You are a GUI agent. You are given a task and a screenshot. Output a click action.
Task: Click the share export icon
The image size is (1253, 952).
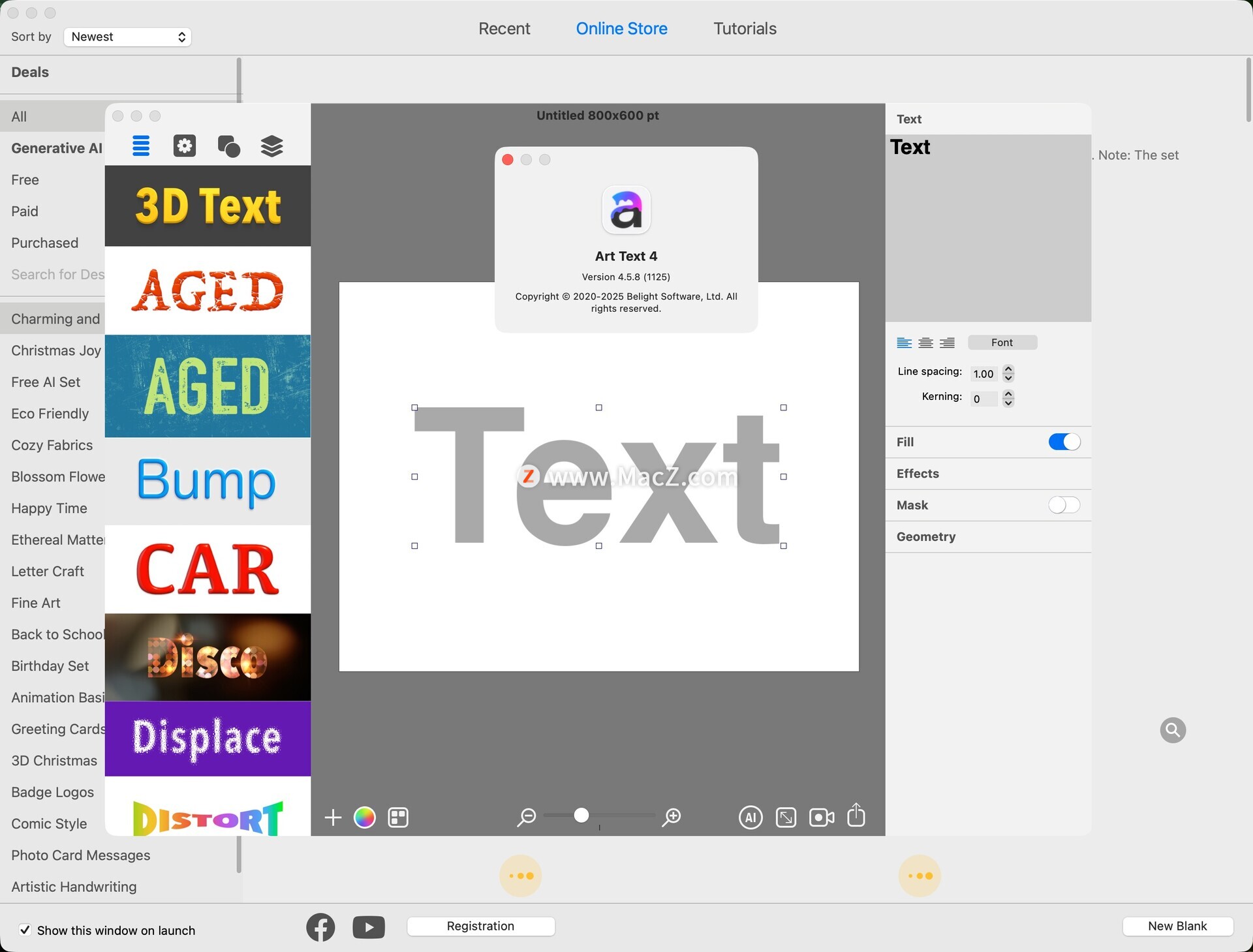(x=856, y=816)
